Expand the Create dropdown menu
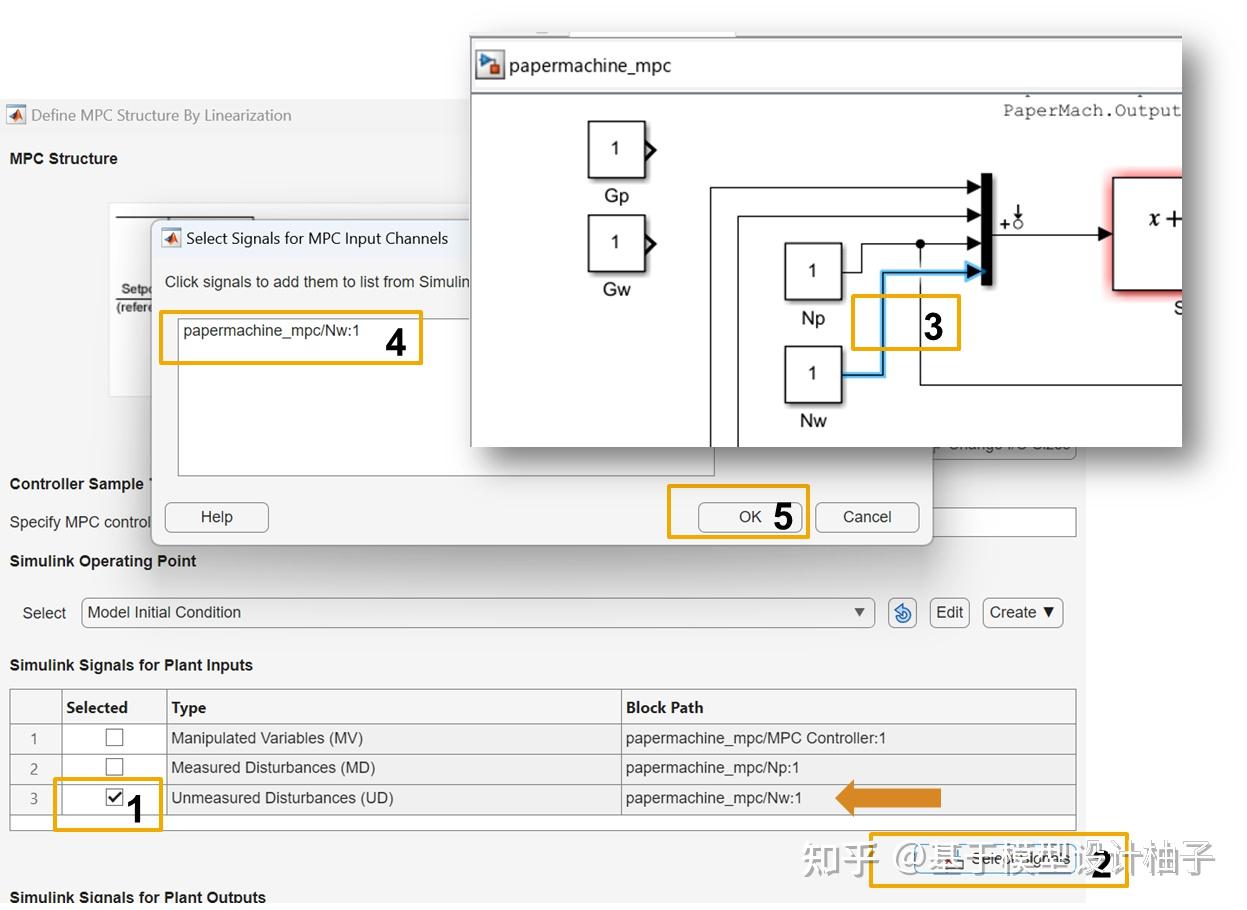Image resolution: width=1247 pixels, height=910 pixels. [1022, 612]
